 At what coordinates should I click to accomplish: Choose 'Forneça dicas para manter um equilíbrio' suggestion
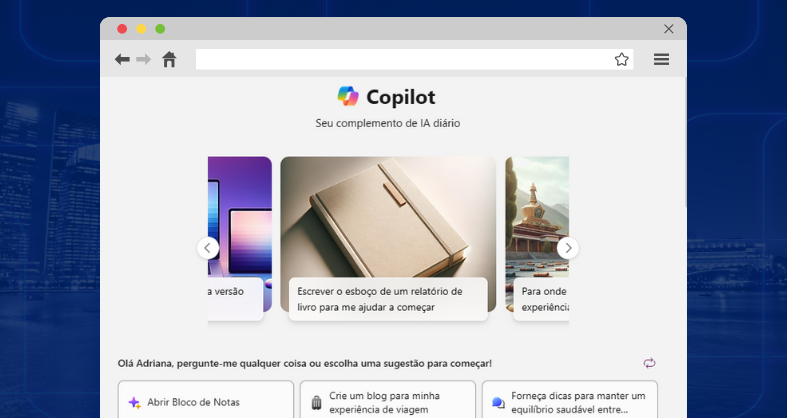click(570, 399)
